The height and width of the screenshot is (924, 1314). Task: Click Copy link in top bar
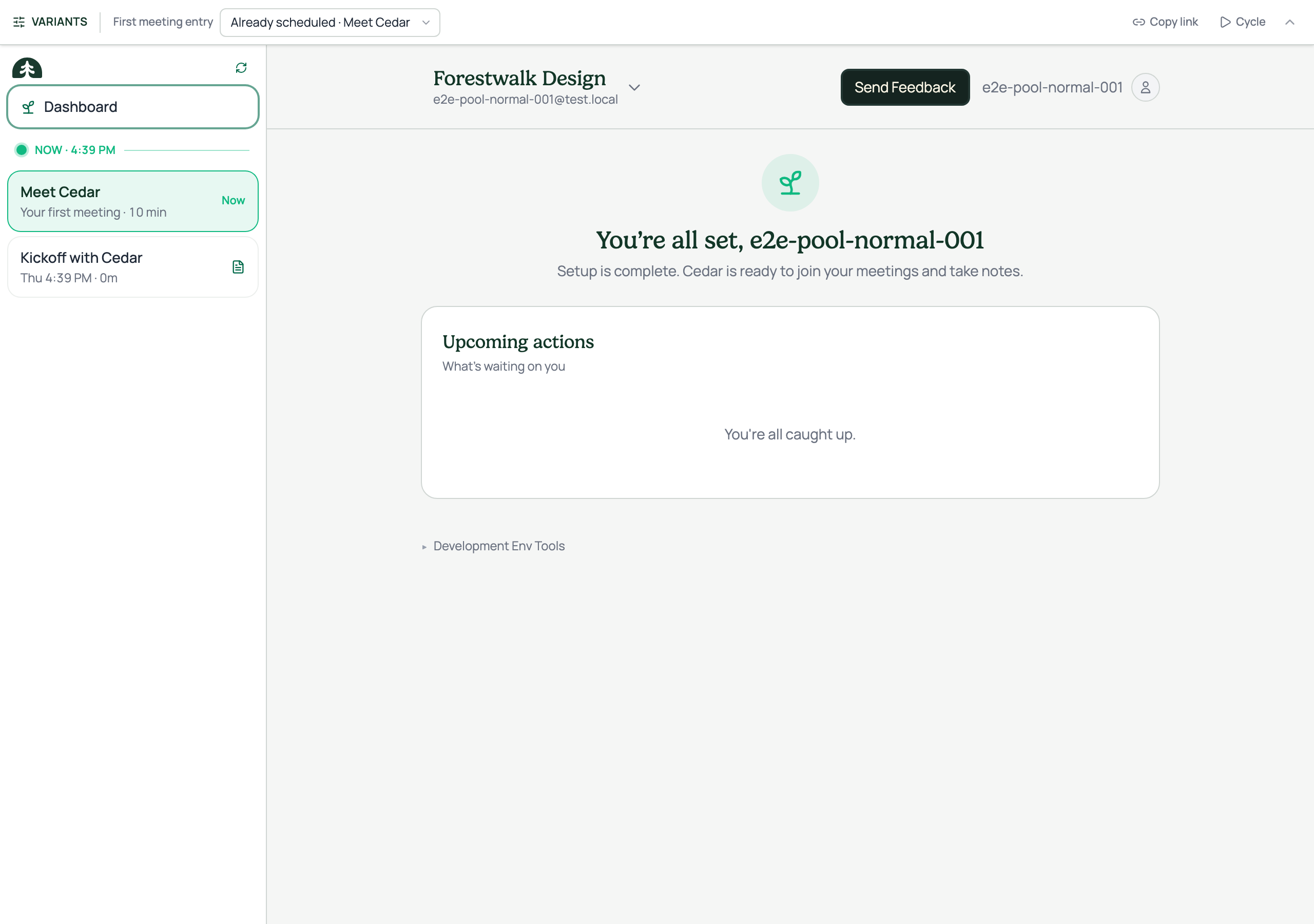pos(1165,22)
